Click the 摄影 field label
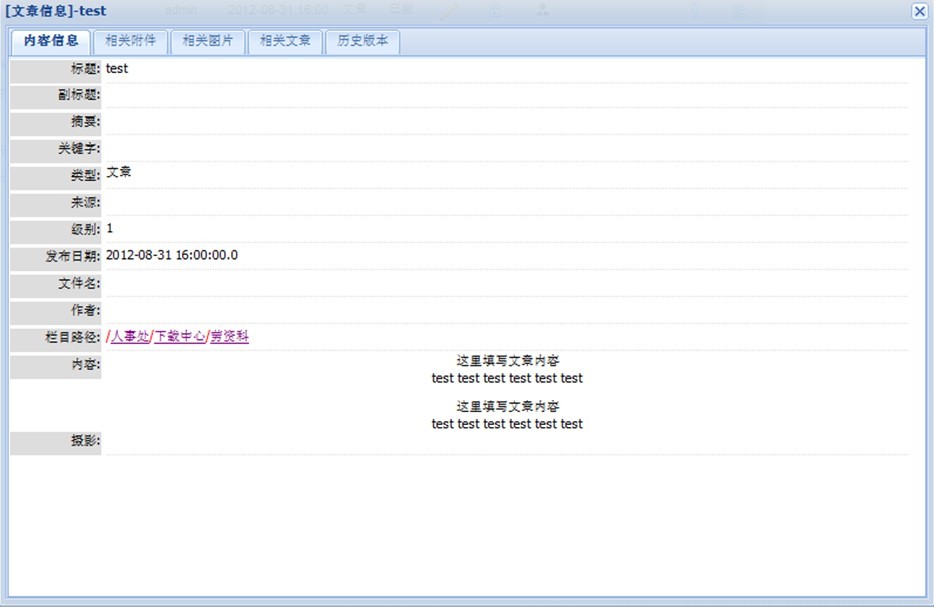This screenshot has width=934, height=607. click(85, 441)
